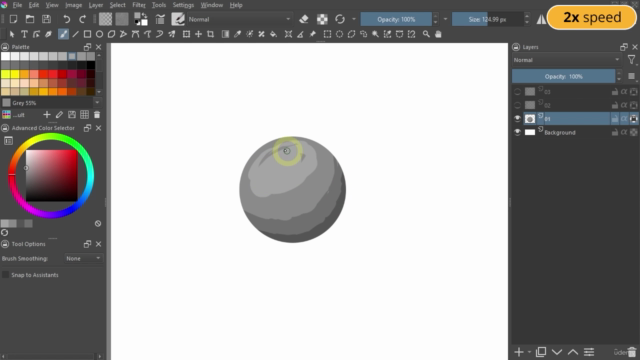The image size is (640, 360).
Task: Select the Fill bucket tool
Action: (x=273, y=34)
